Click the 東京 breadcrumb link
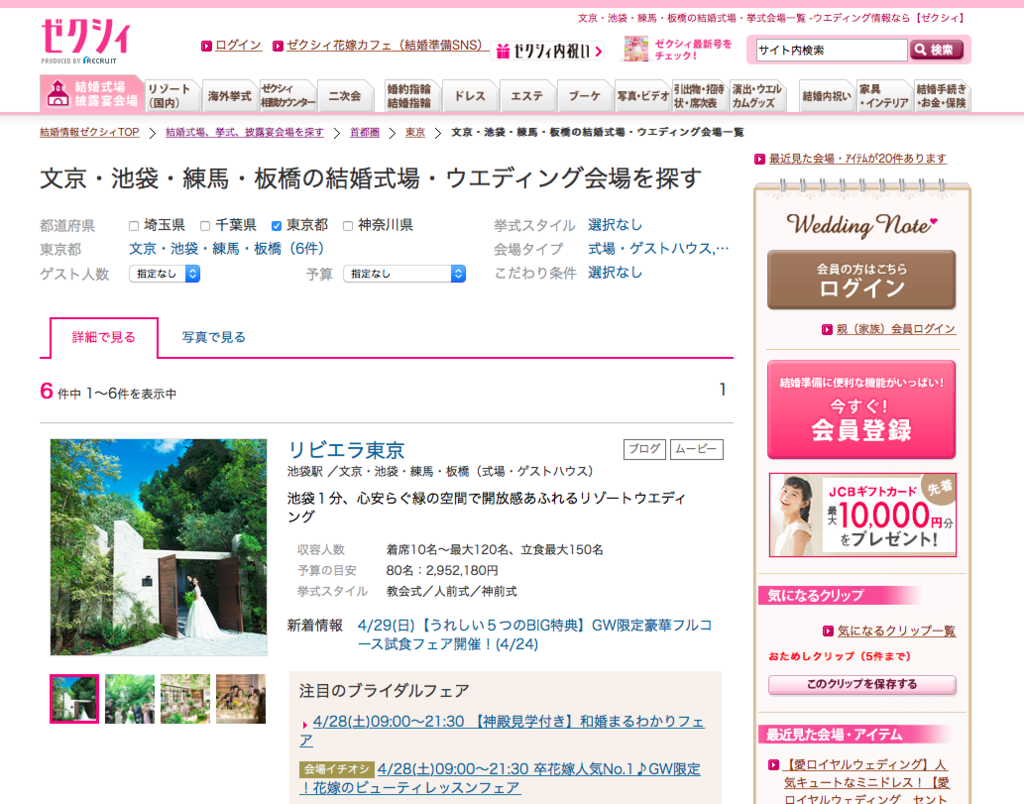The width and height of the screenshot is (1024, 804). pos(415,133)
